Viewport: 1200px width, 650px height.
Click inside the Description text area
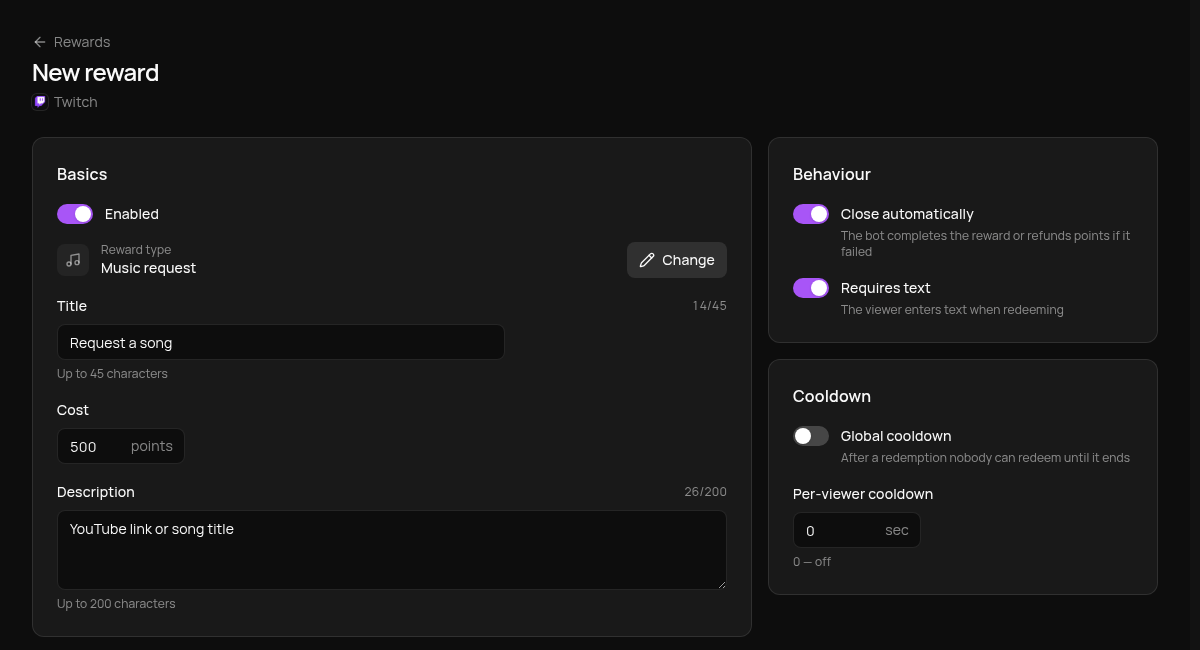click(392, 550)
